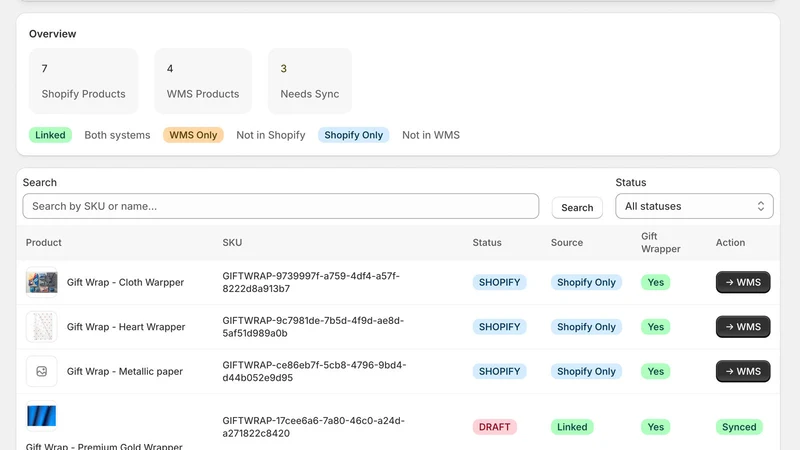The image size is (800, 450).
Task: Click the Shopify Only source badge for Metallic paper
Action: 586,371
